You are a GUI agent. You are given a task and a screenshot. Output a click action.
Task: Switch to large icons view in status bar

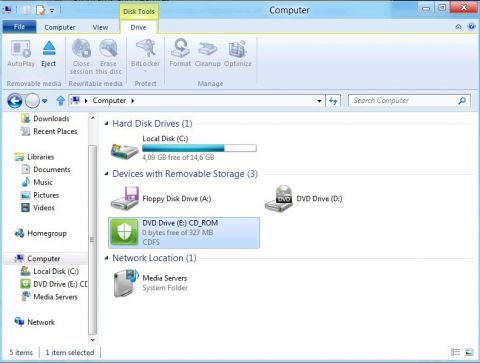469,352
